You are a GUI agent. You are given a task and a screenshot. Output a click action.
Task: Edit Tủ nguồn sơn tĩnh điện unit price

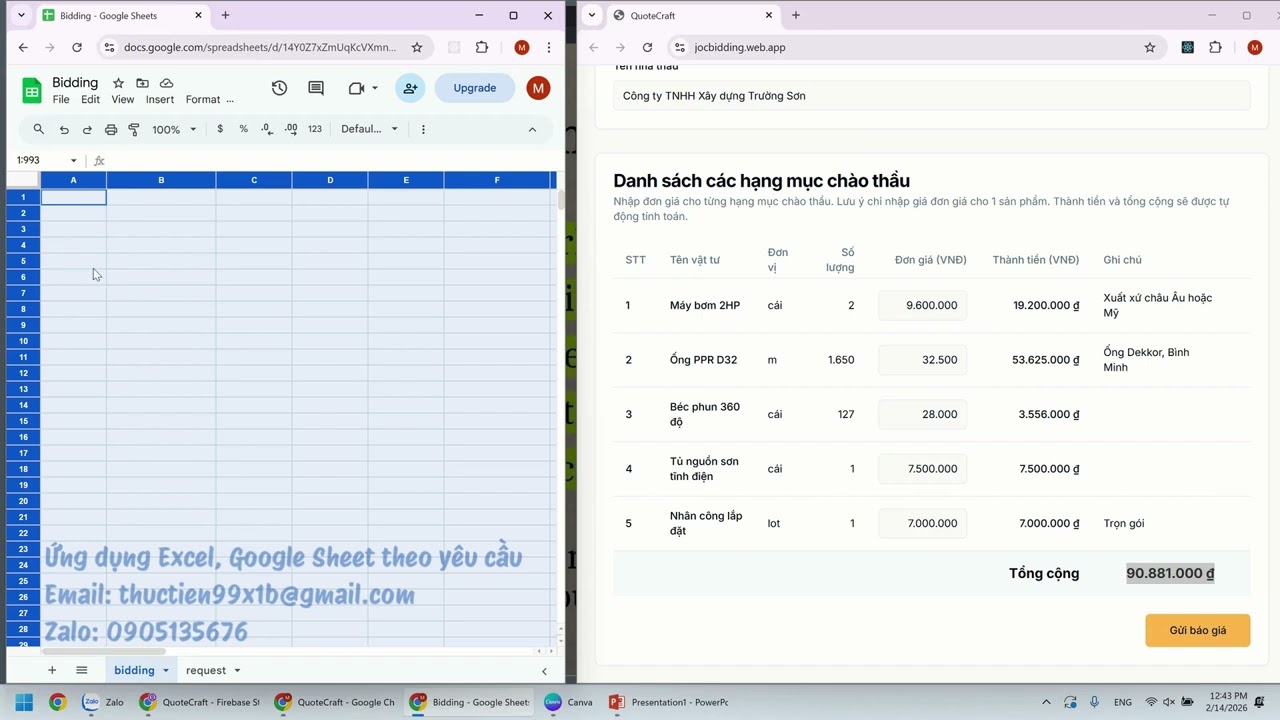tap(923, 469)
